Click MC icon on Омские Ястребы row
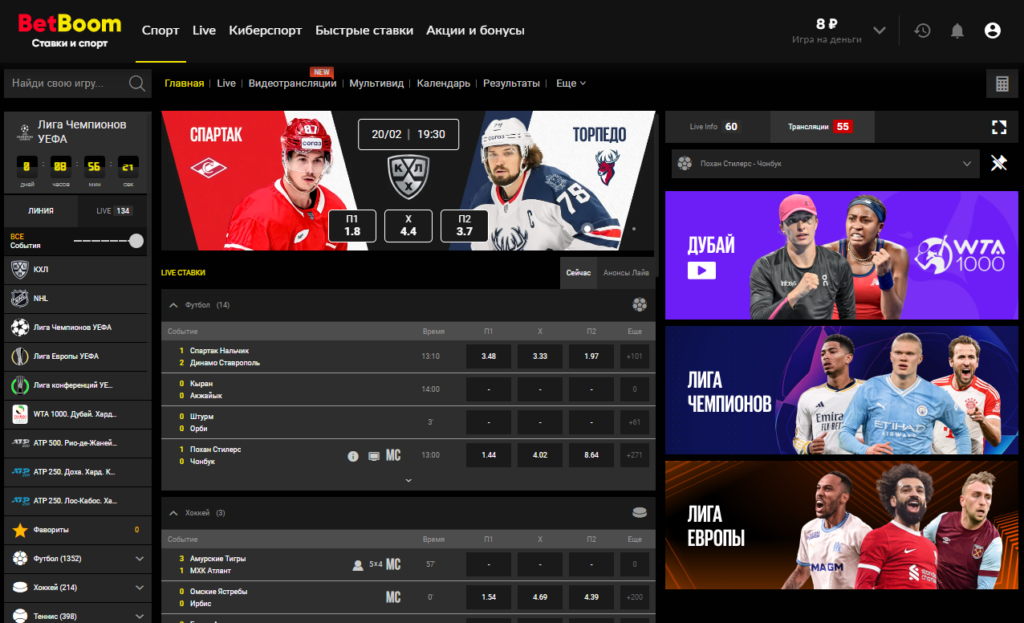 (393, 597)
